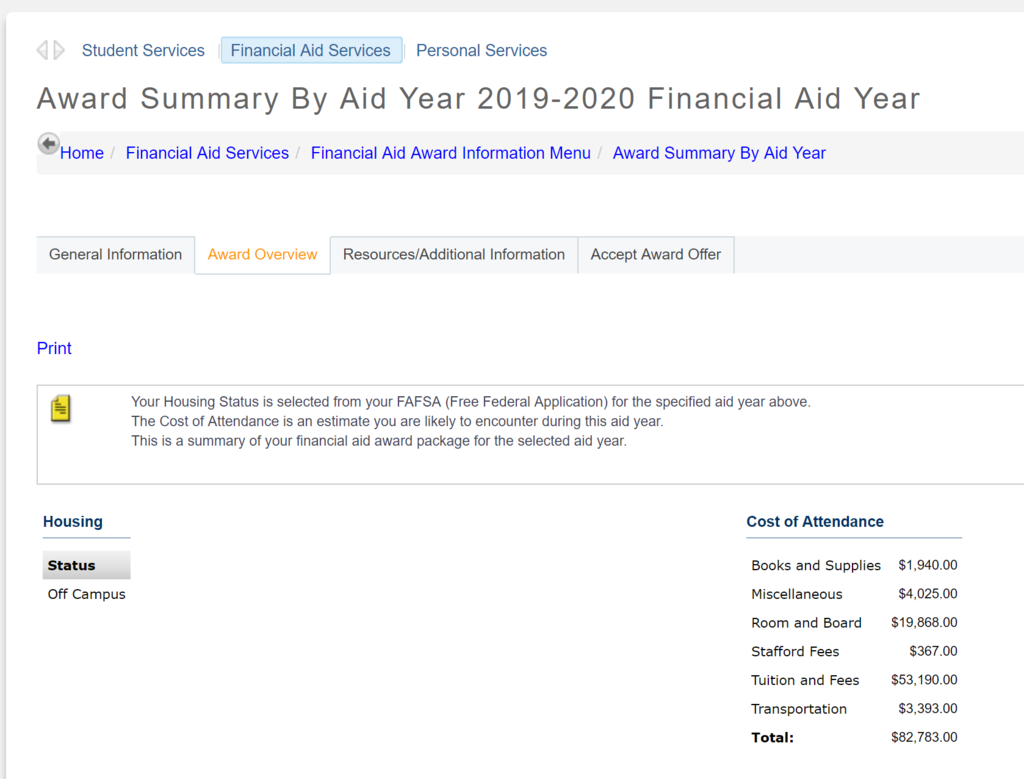Image resolution: width=1024 pixels, height=779 pixels.
Task: Open Financial Aid Award Information Menu link
Action: coord(450,153)
